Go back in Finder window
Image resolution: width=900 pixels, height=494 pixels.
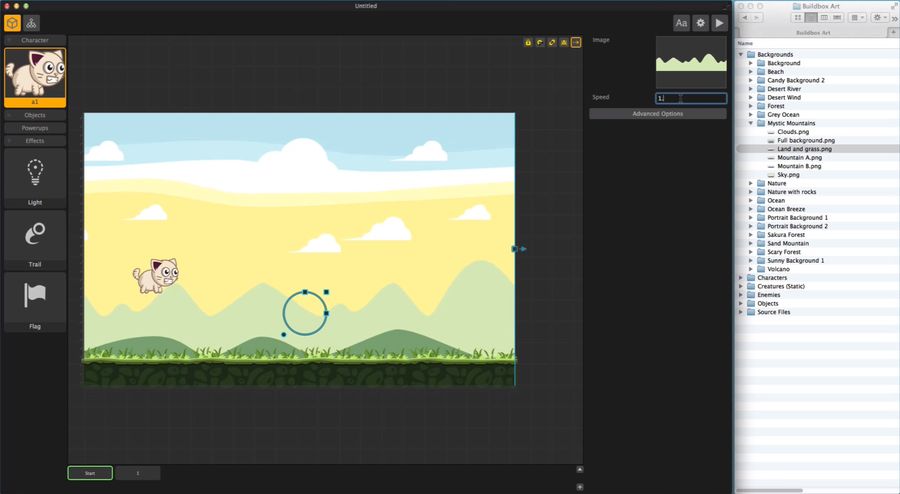click(745, 18)
